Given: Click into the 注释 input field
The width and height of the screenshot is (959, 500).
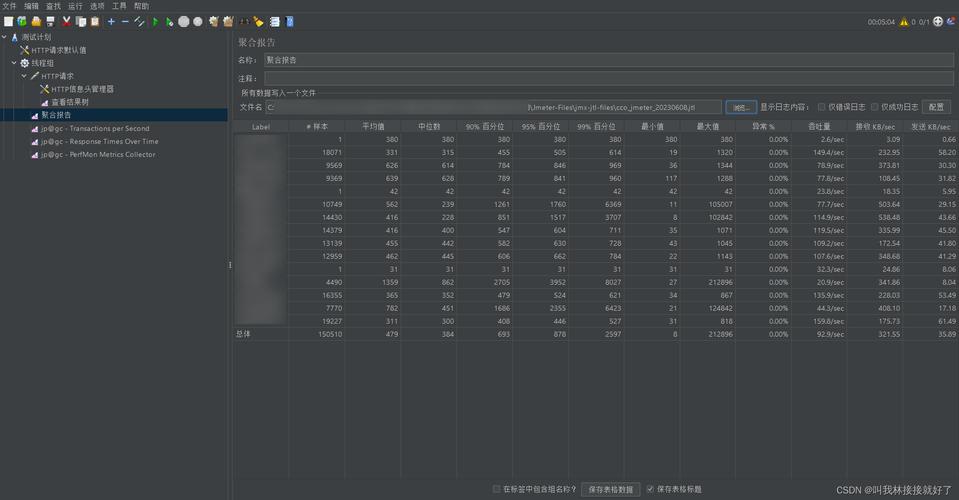Looking at the screenshot, I should pos(609,78).
